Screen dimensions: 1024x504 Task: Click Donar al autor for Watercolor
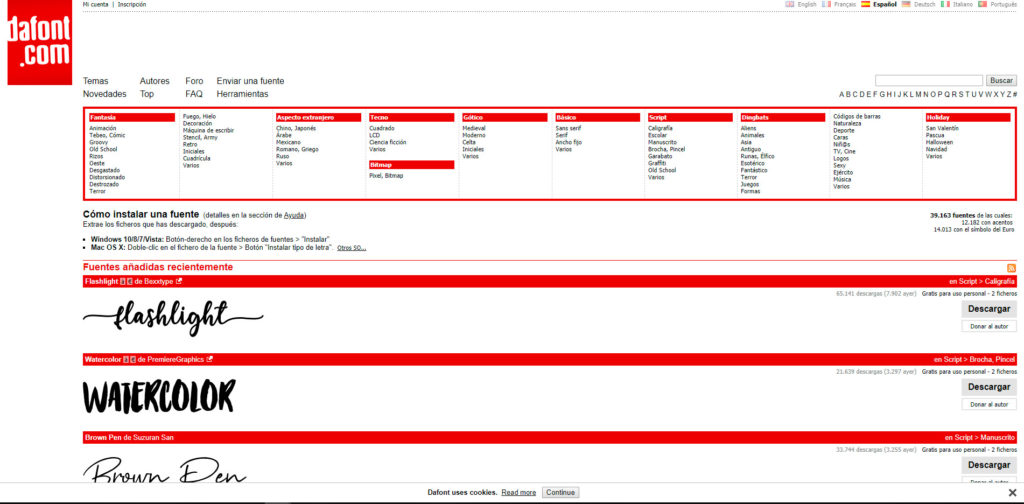(x=988, y=404)
